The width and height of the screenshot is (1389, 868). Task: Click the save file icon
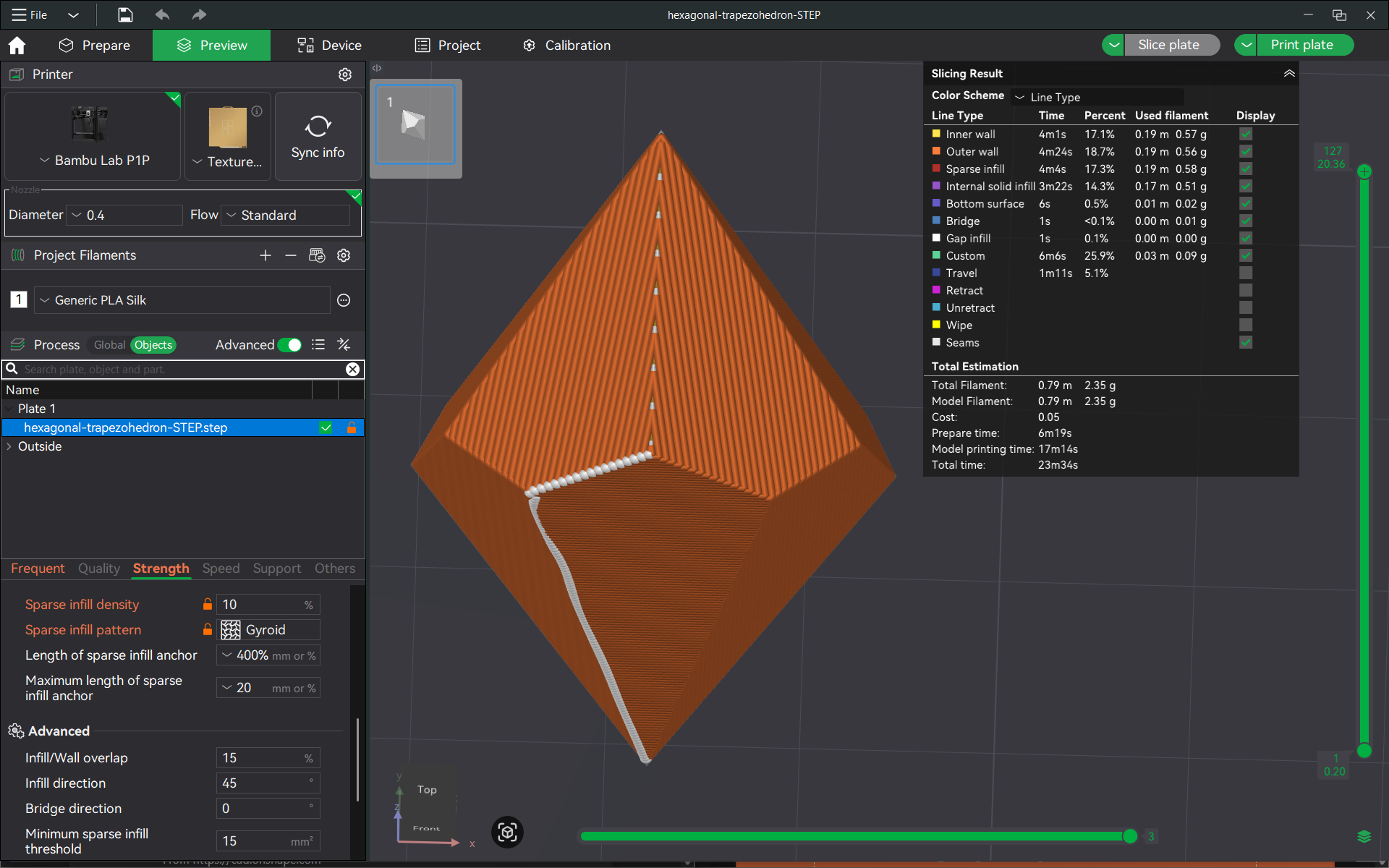click(125, 14)
